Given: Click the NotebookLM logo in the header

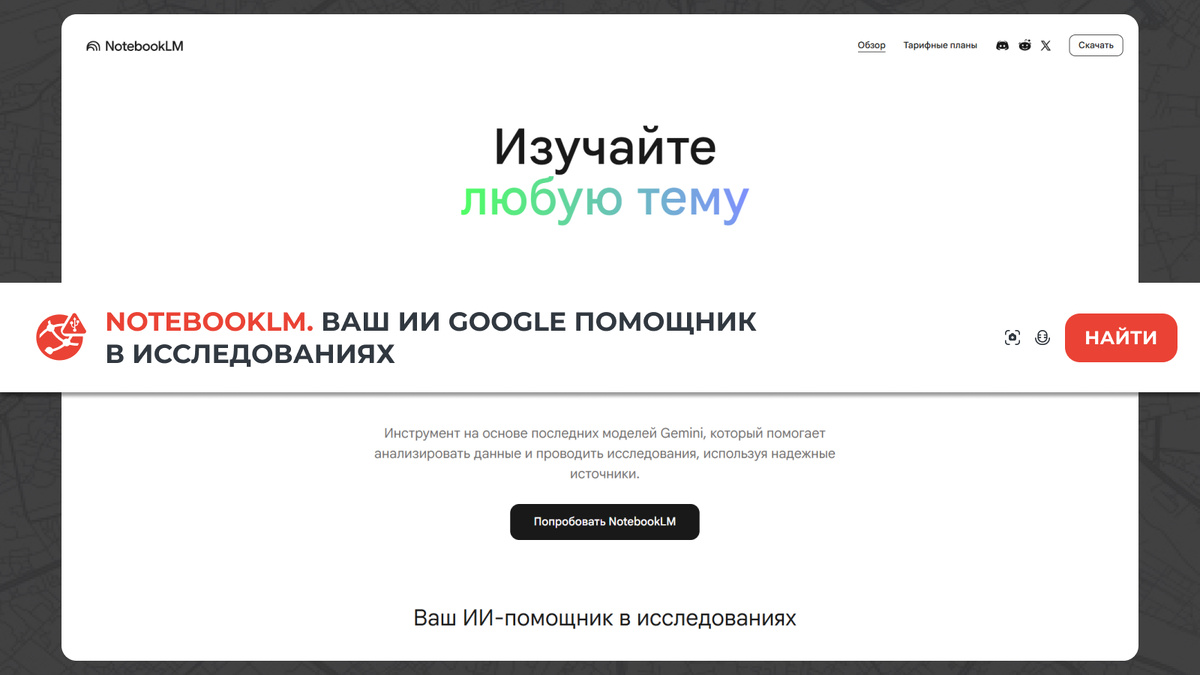Looking at the screenshot, I should pos(135,46).
